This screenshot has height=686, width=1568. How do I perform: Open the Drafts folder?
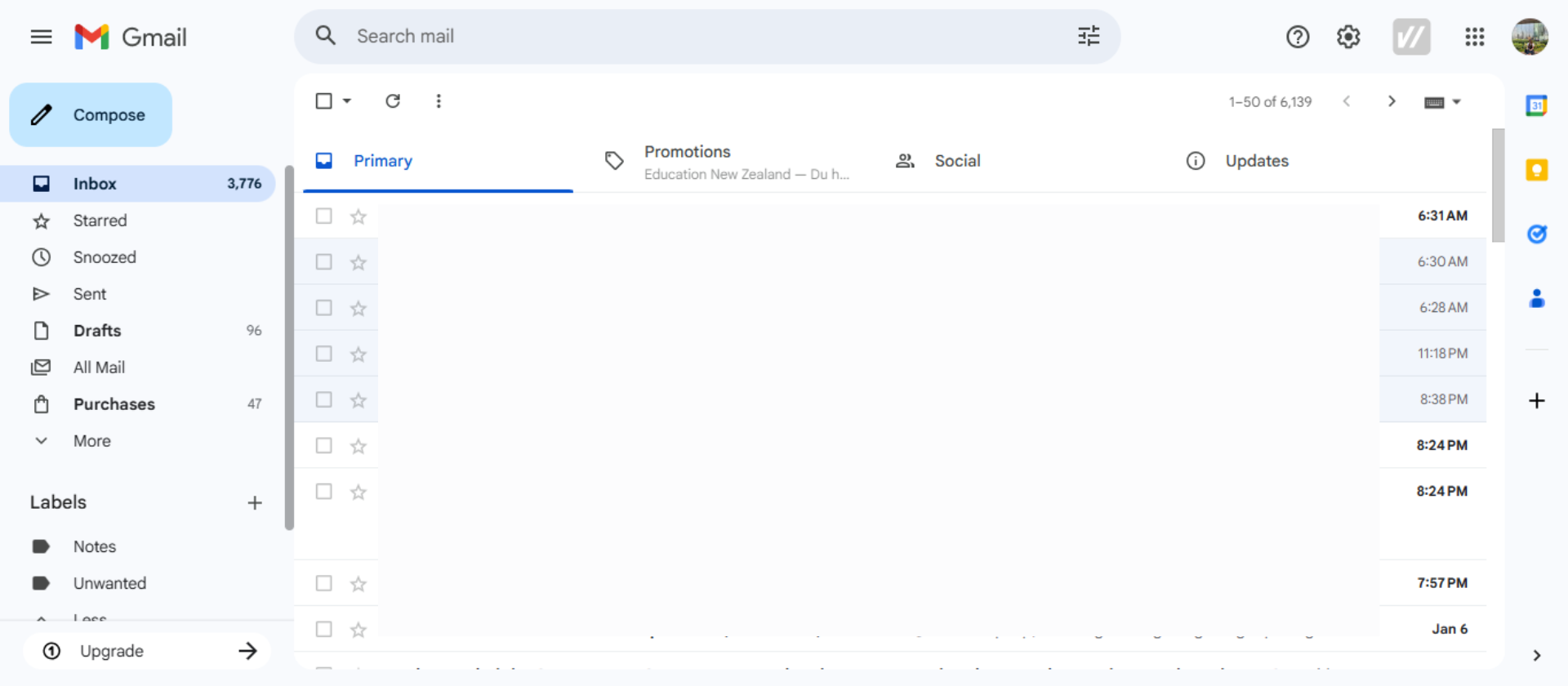(x=97, y=331)
